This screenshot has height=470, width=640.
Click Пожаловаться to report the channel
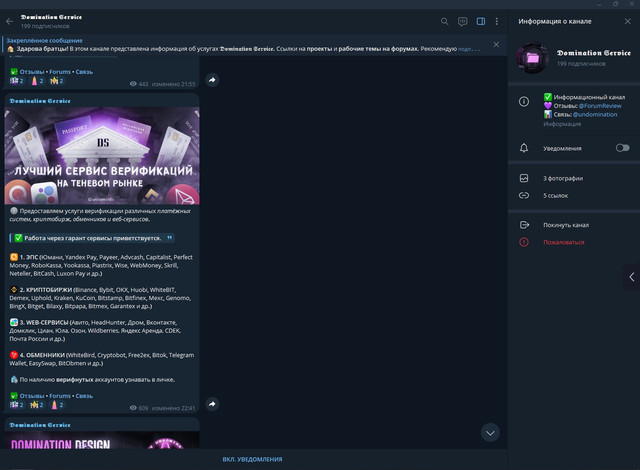pos(563,242)
